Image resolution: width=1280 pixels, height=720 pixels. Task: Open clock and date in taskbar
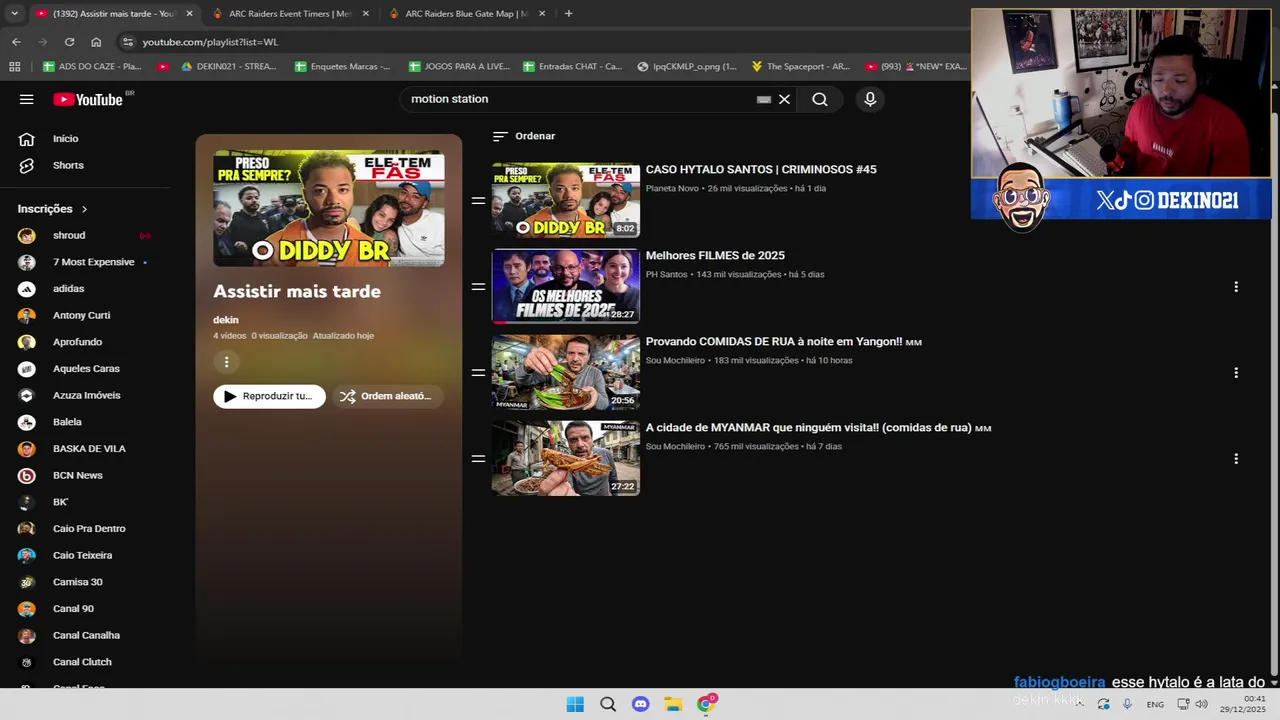[x=1243, y=704]
